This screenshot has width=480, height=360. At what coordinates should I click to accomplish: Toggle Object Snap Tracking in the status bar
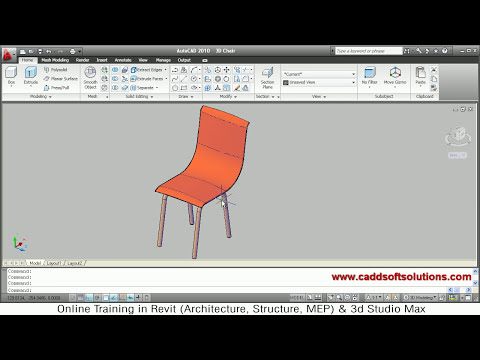click(114, 297)
